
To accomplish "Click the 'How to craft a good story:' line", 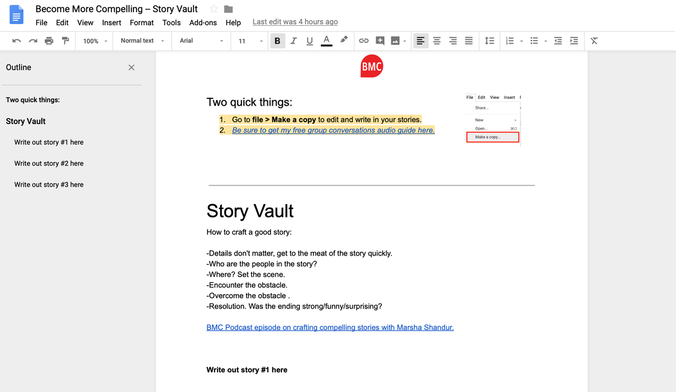I will (249, 232).
